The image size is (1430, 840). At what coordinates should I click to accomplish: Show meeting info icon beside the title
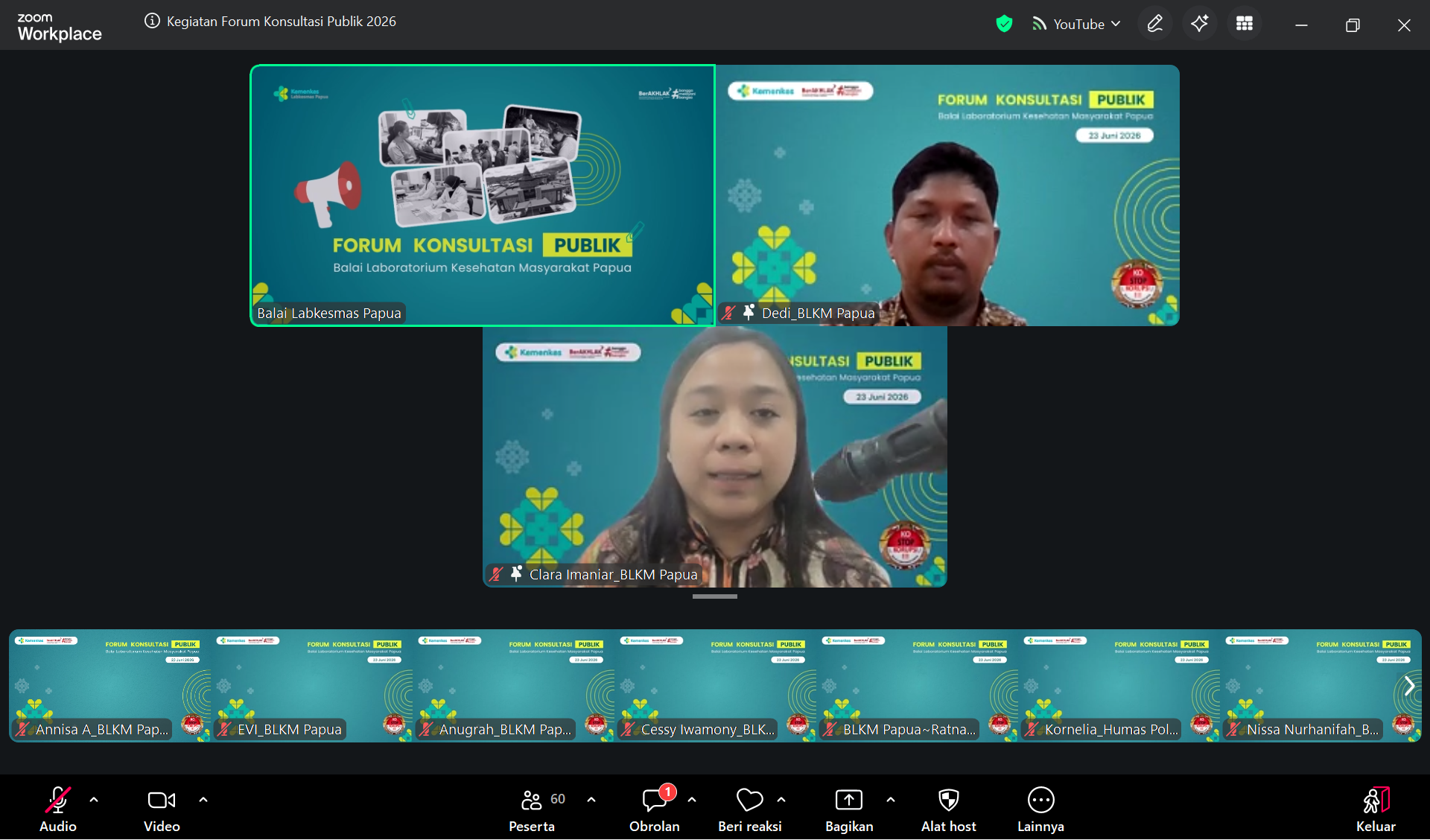tap(152, 21)
